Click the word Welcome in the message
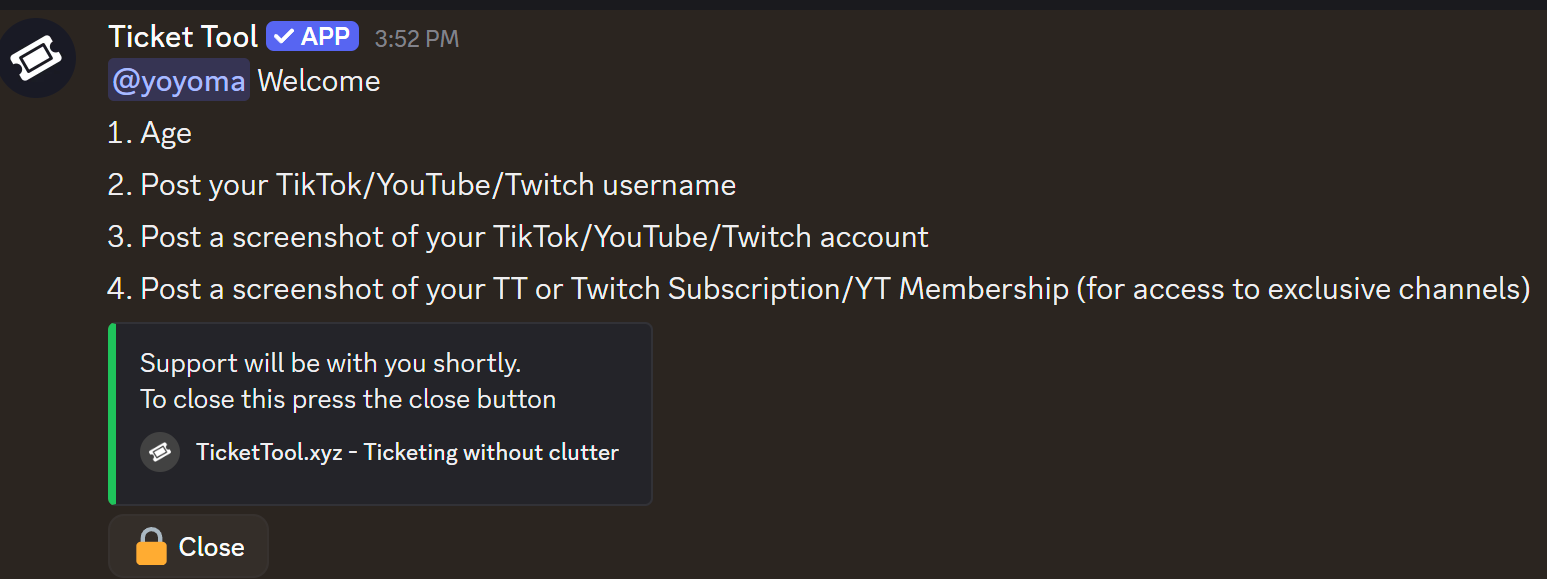Image resolution: width=1547 pixels, height=579 pixels. coord(319,81)
